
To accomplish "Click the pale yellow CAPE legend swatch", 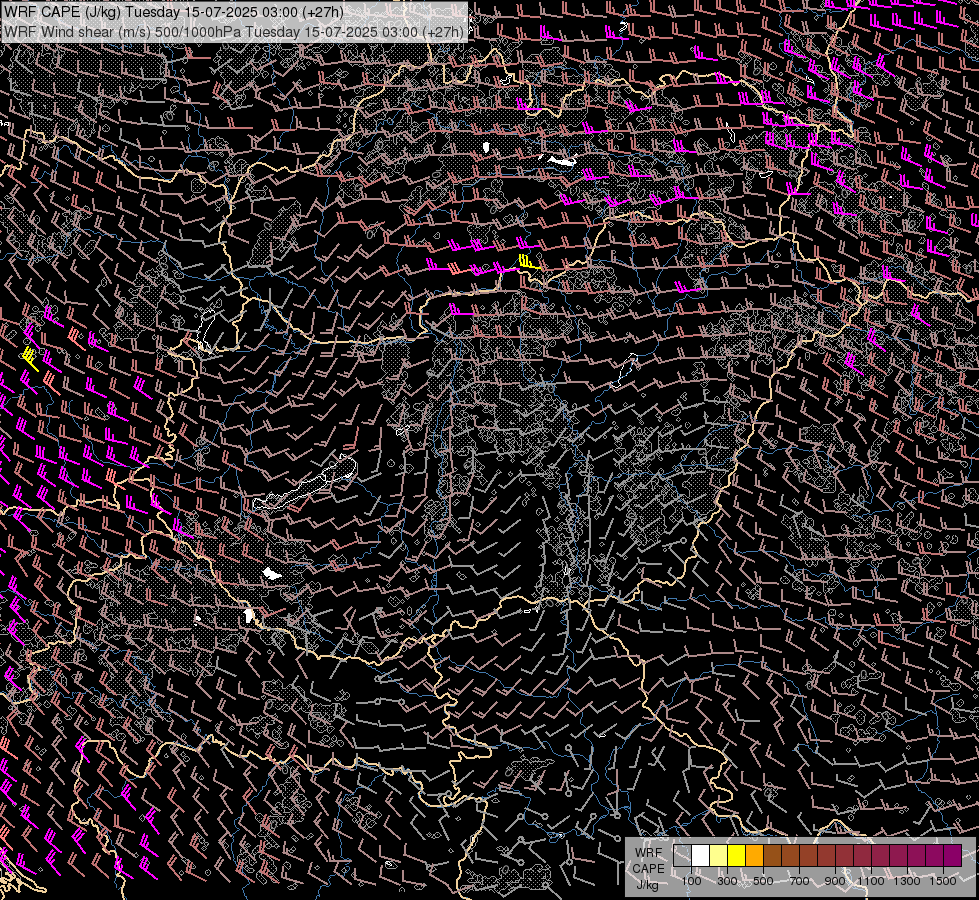I will pyautogui.click(x=719, y=856).
